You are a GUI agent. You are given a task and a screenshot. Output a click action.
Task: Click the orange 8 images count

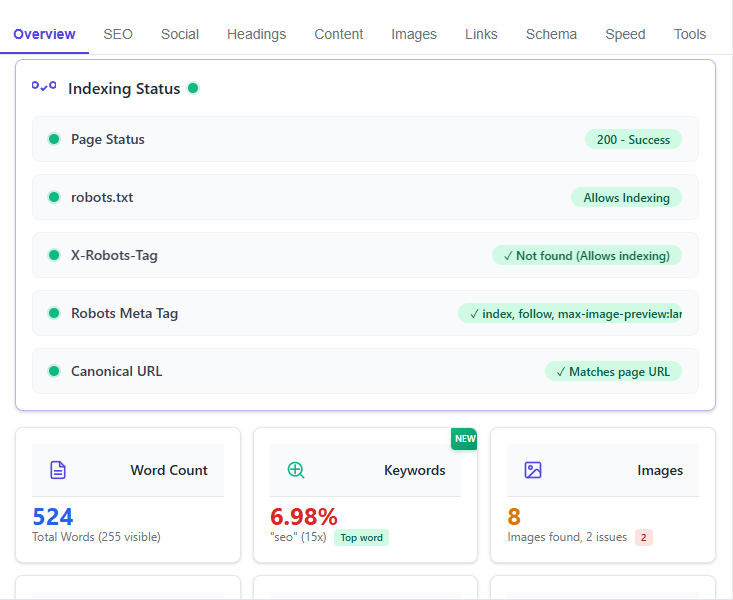tap(514, 517)
